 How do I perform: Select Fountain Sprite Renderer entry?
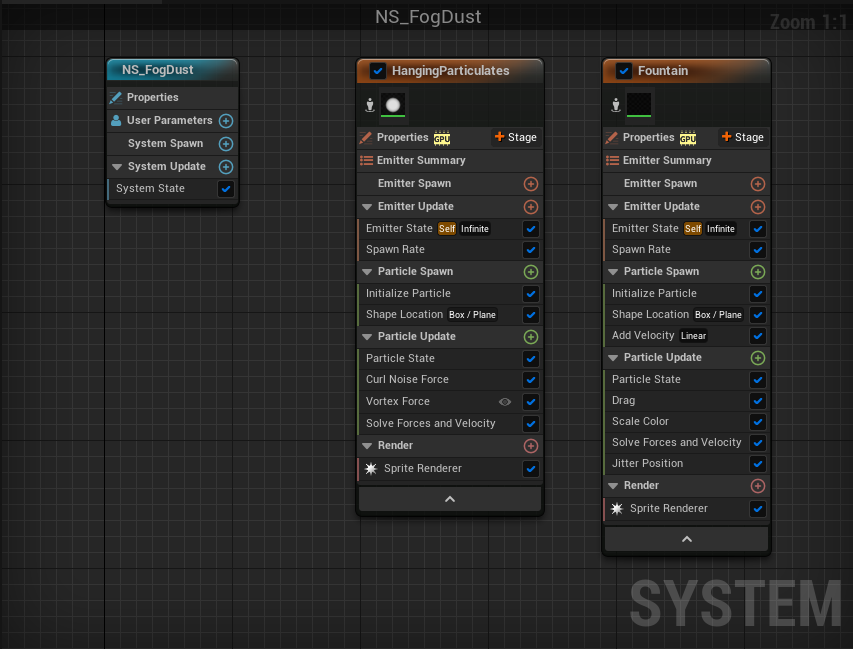point(668,509)
